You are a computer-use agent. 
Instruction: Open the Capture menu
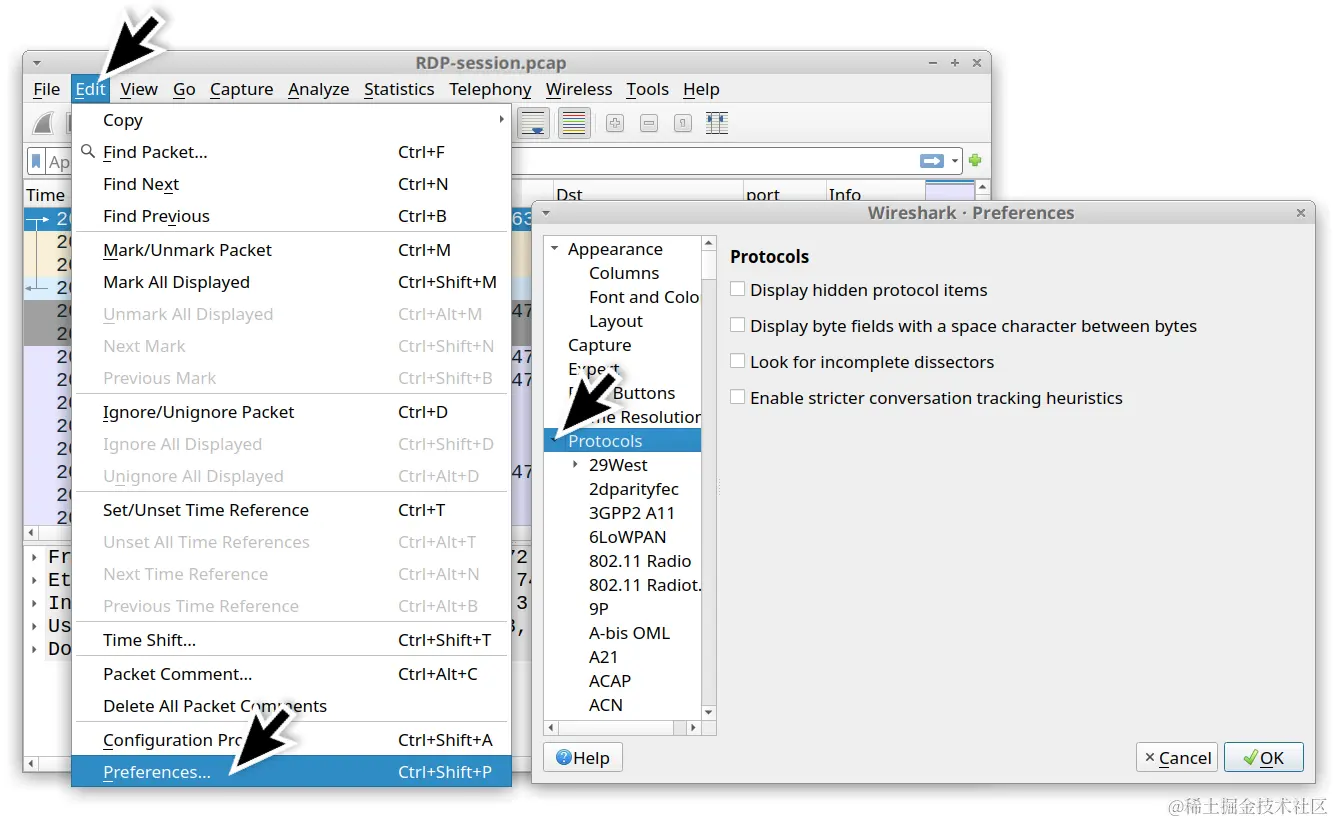coord(241,89)
